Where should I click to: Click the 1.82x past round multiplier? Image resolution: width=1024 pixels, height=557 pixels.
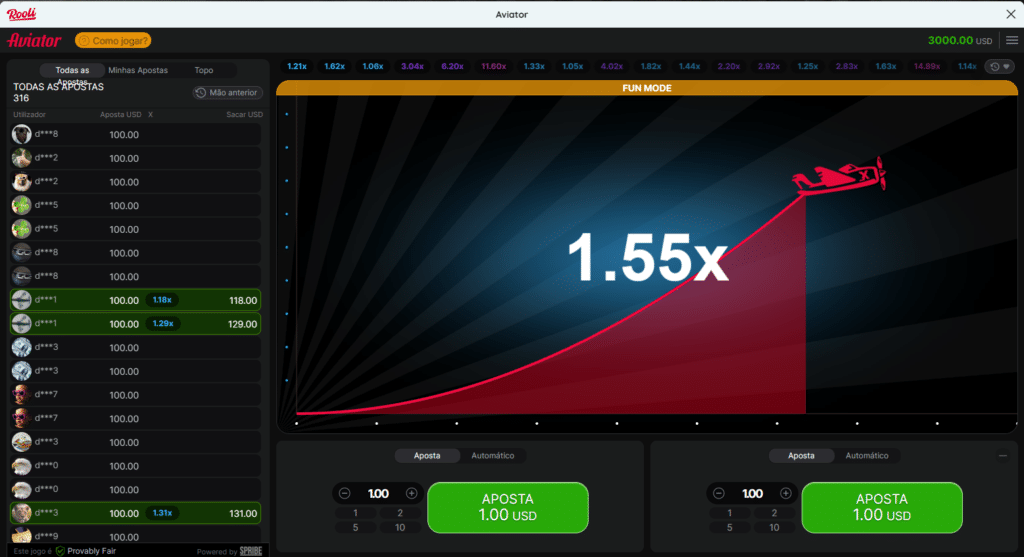pyautogui.click(x=650, y=67)
